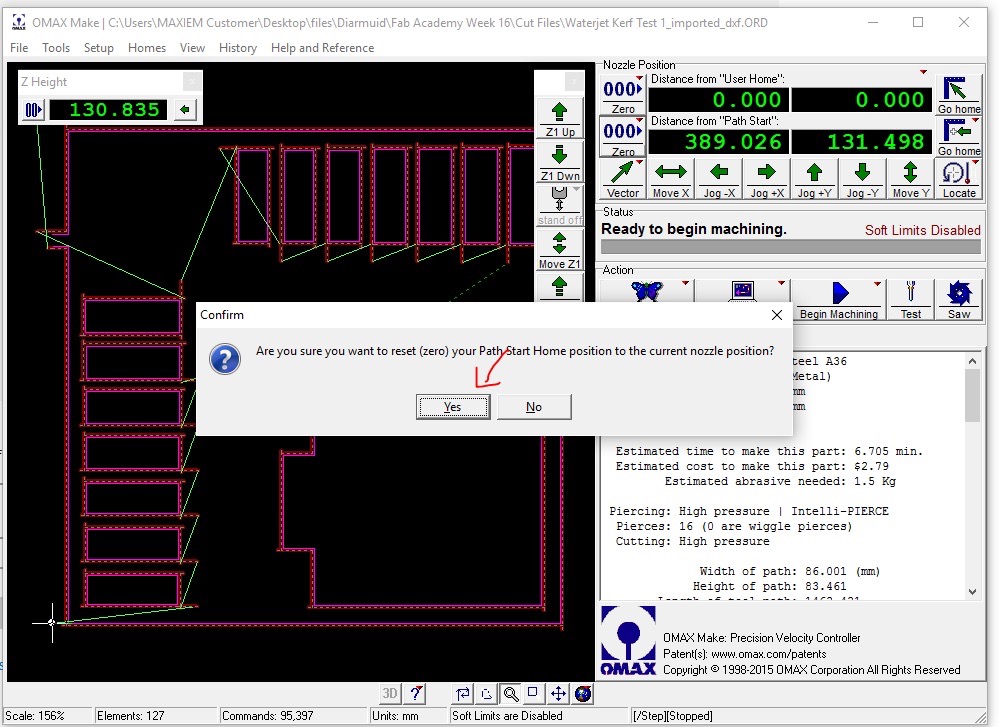This screenshot has height=727, width=999.
Task: Click 'Commands: 95,397' in status bar
Action: pos(268,716)
